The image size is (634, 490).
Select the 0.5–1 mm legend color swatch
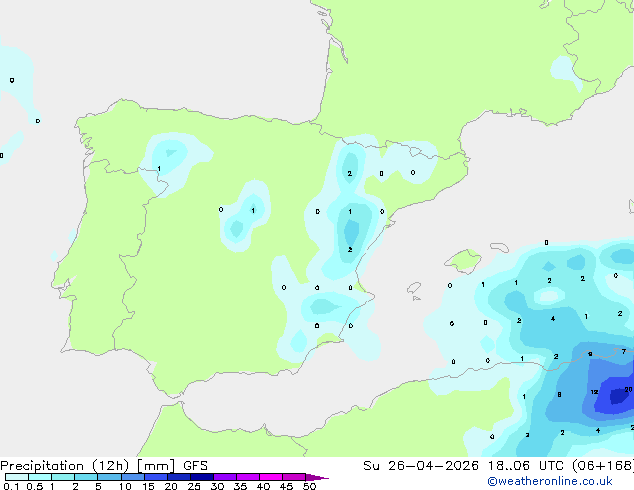click(x=40, y=477)
